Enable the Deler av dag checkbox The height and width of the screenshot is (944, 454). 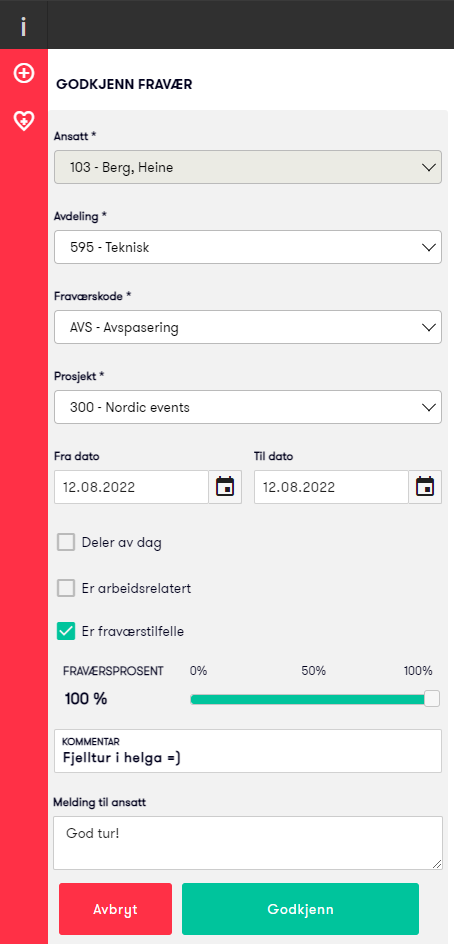click(x=66, y=542)
